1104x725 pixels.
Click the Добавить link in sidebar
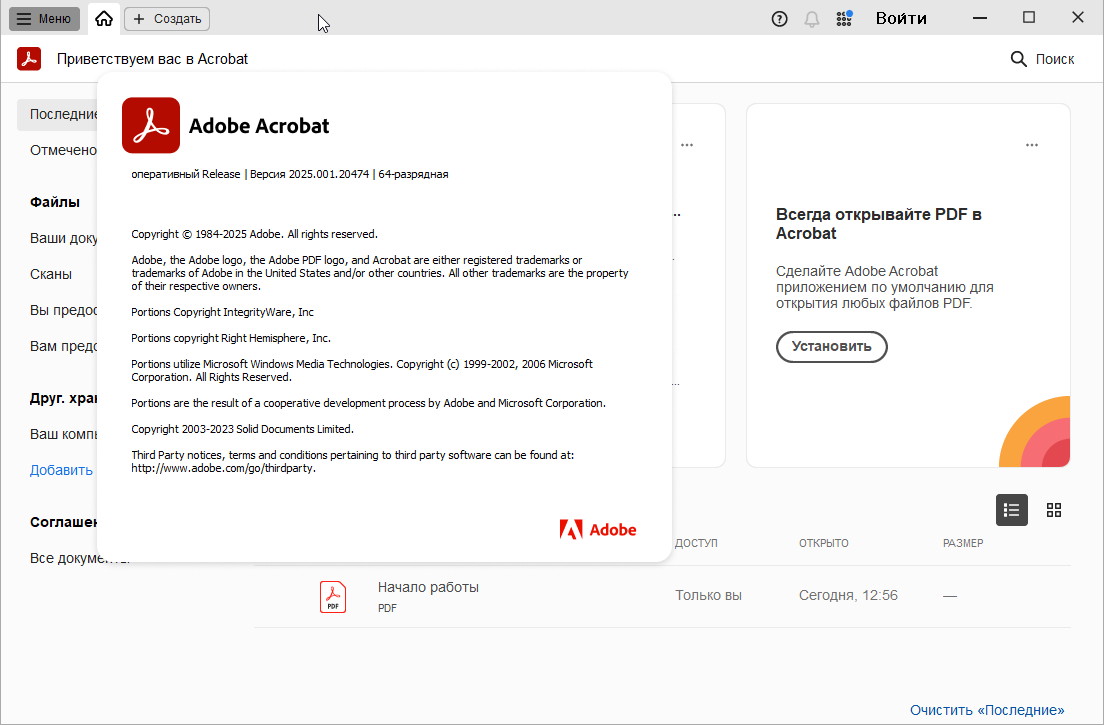(x=61, y=469)
